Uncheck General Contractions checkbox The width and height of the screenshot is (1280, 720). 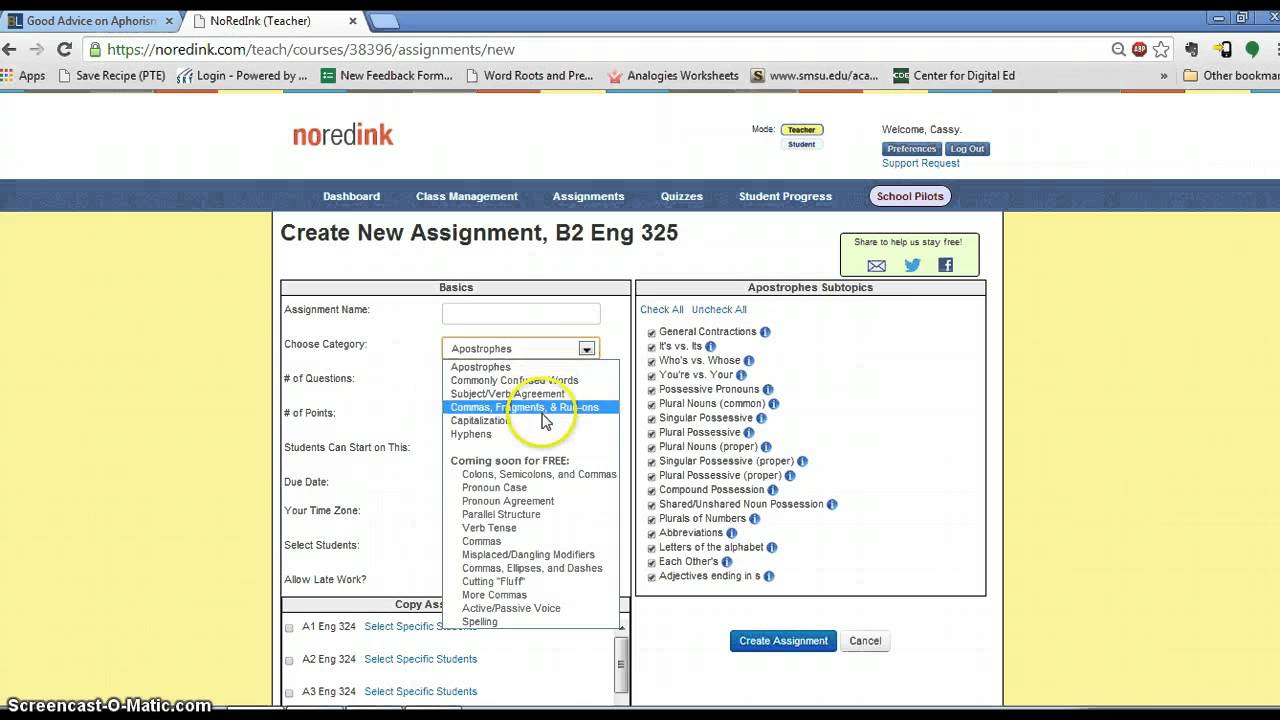pyautogui.click(x=651, y=333)
